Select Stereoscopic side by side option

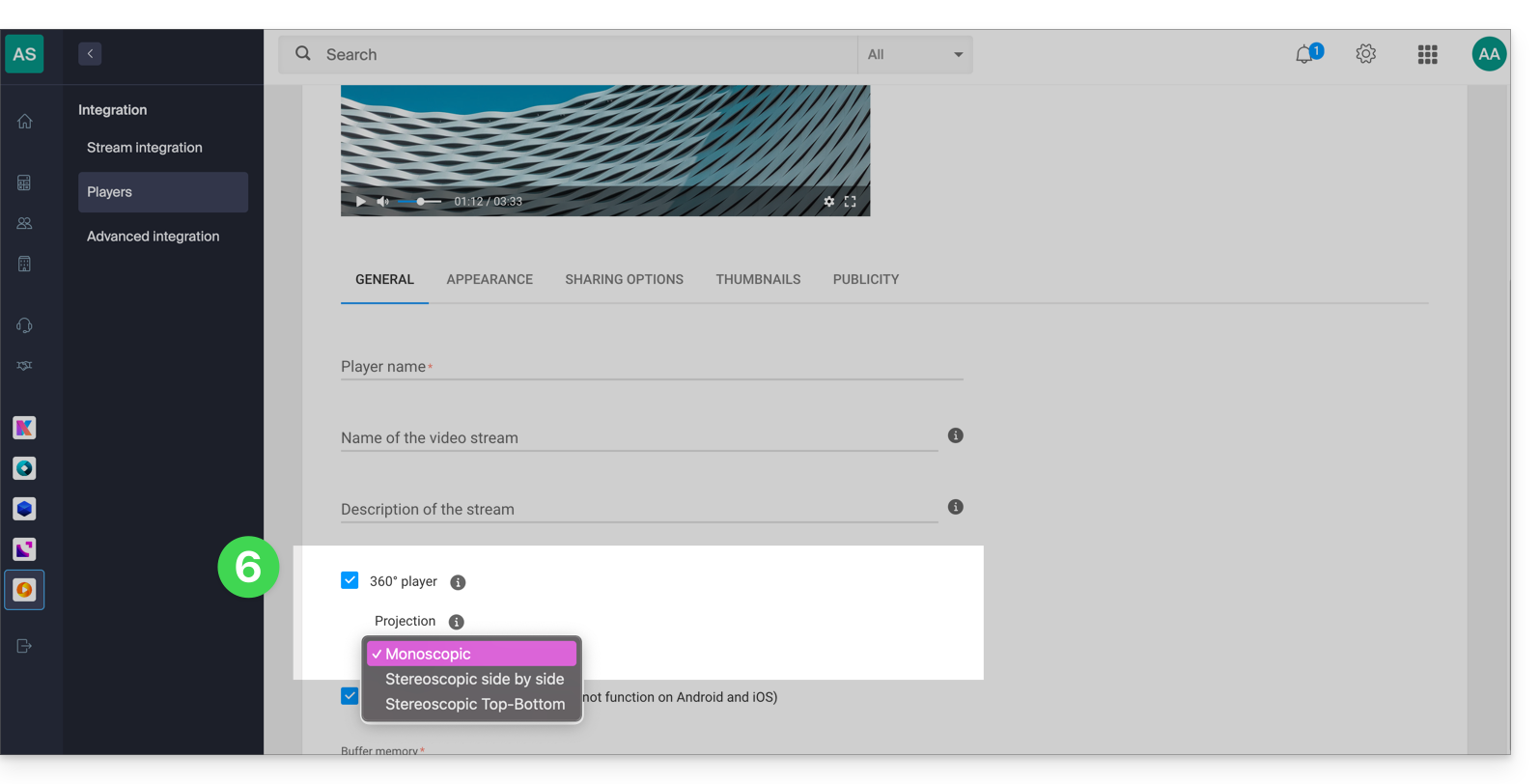474,679
